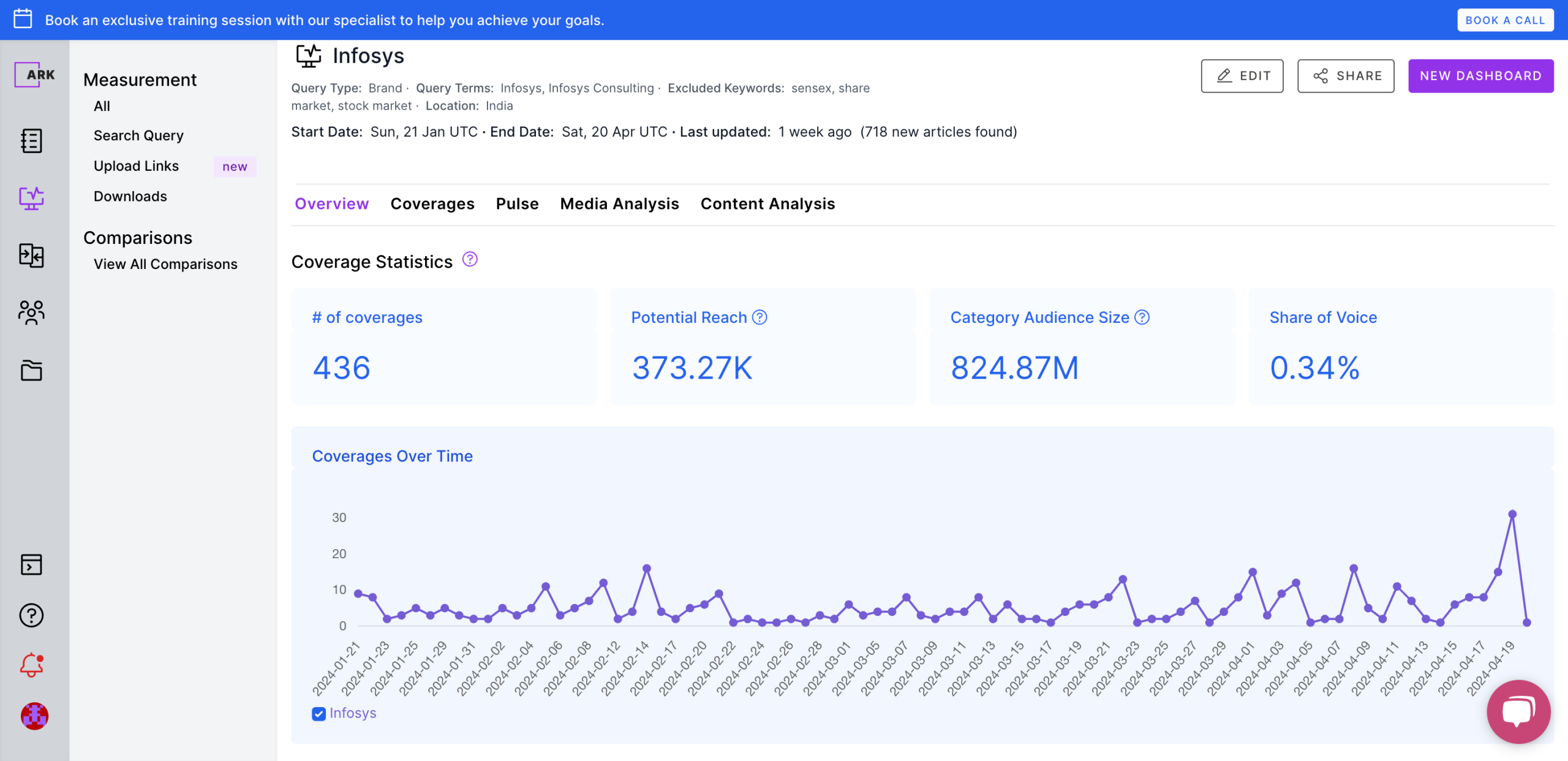Image resolution: width=1568 pixels, height=761 pixels.
Task: Select All under Measurement
Action: (x=102, y=107)
